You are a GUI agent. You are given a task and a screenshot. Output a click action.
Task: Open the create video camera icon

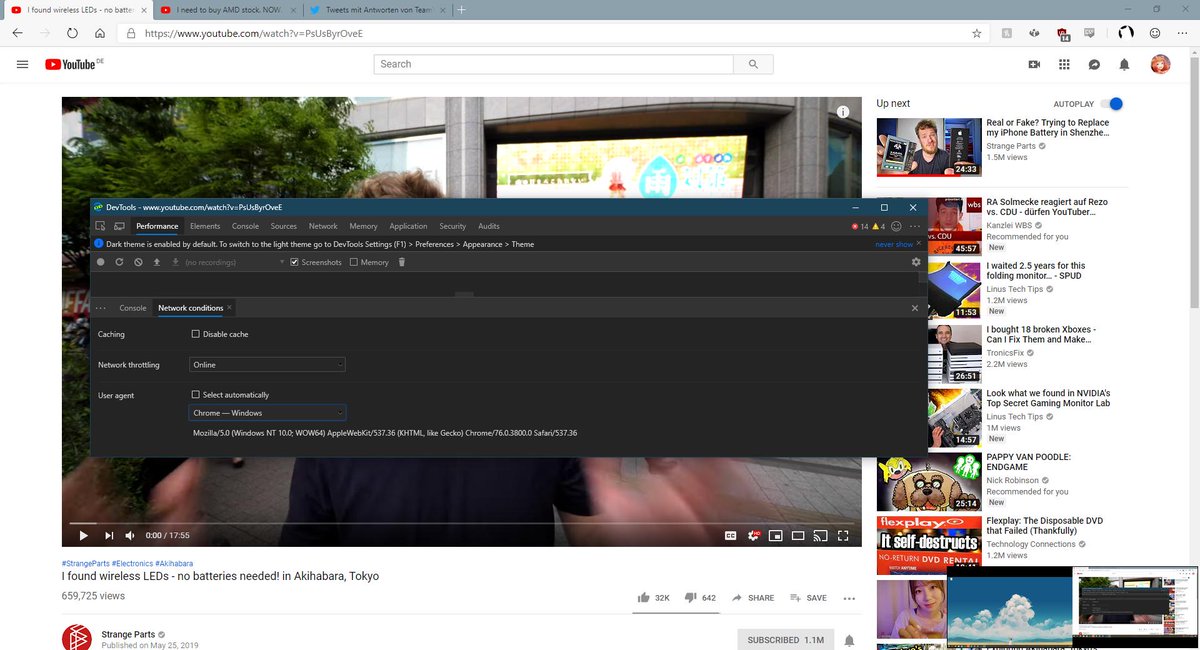pos(1034,64)
